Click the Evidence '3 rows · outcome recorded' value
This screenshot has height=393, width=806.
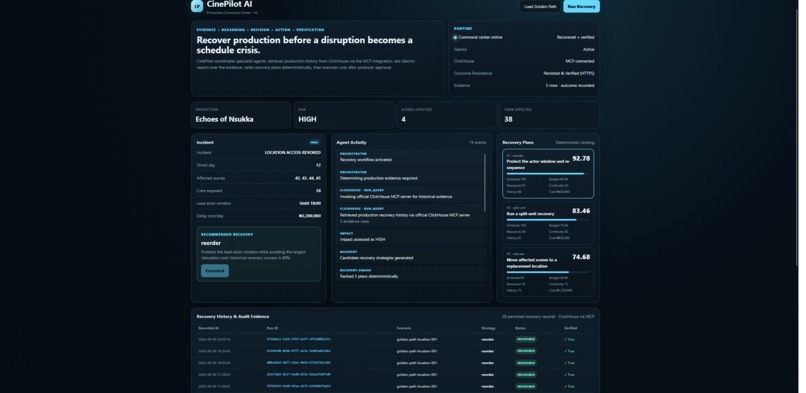(570, 85)
